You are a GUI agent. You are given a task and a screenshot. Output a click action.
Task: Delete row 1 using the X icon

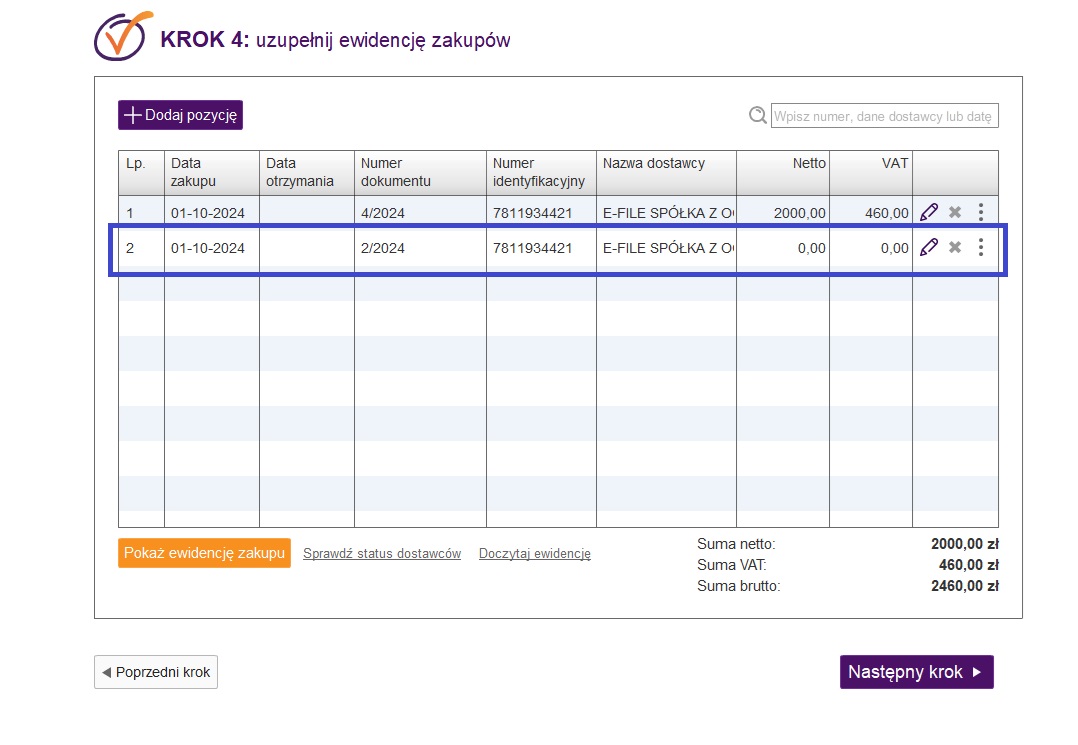coord(955,212)
